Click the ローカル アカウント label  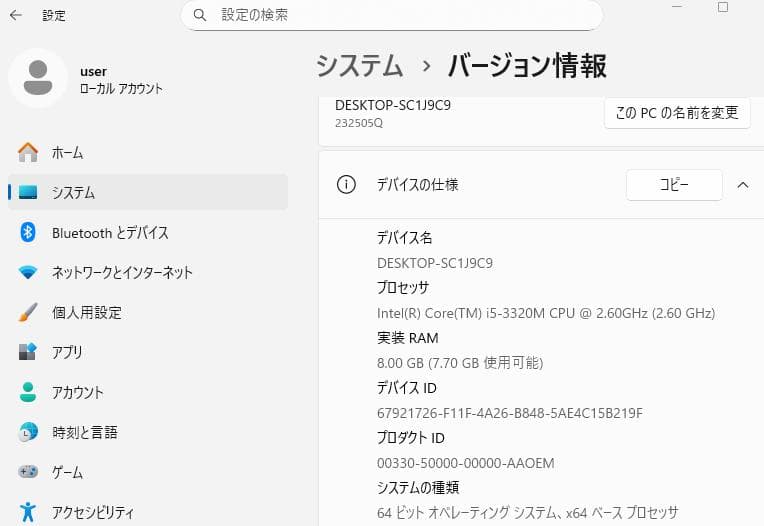[x=121, y=89]
